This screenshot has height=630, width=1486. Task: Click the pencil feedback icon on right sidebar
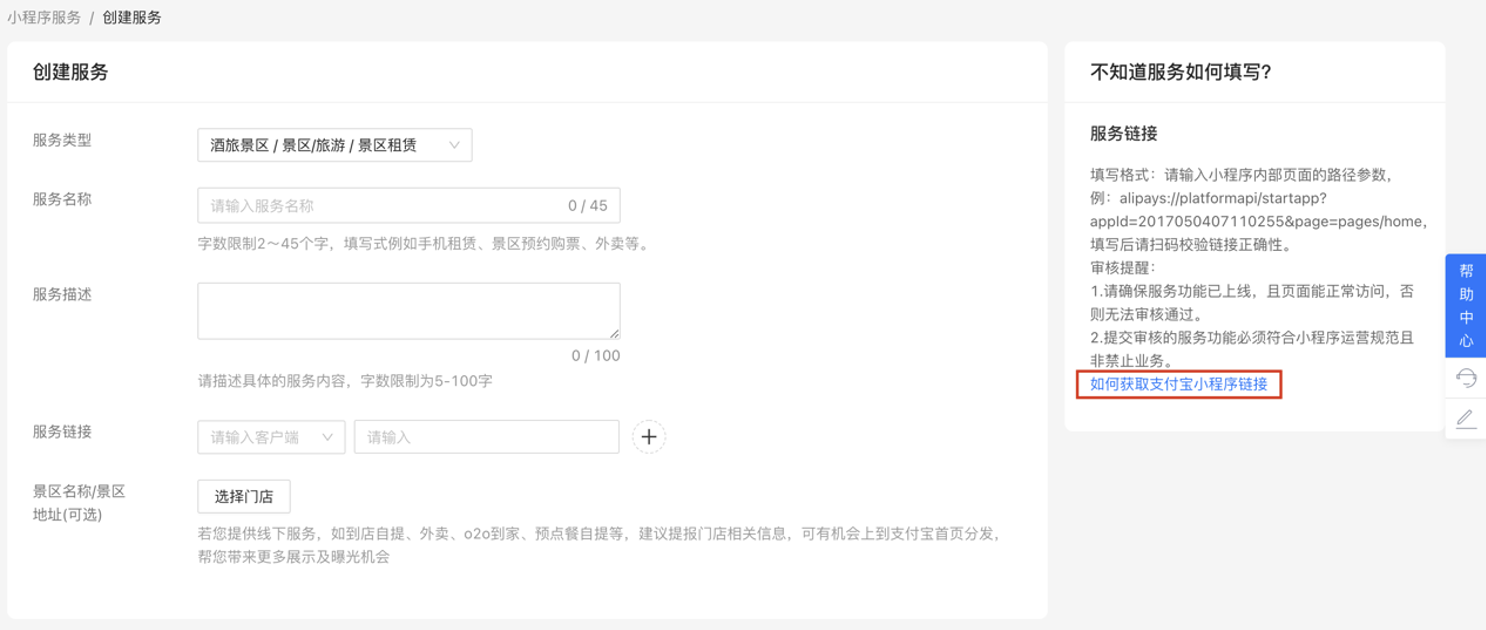coord(1466,418)
